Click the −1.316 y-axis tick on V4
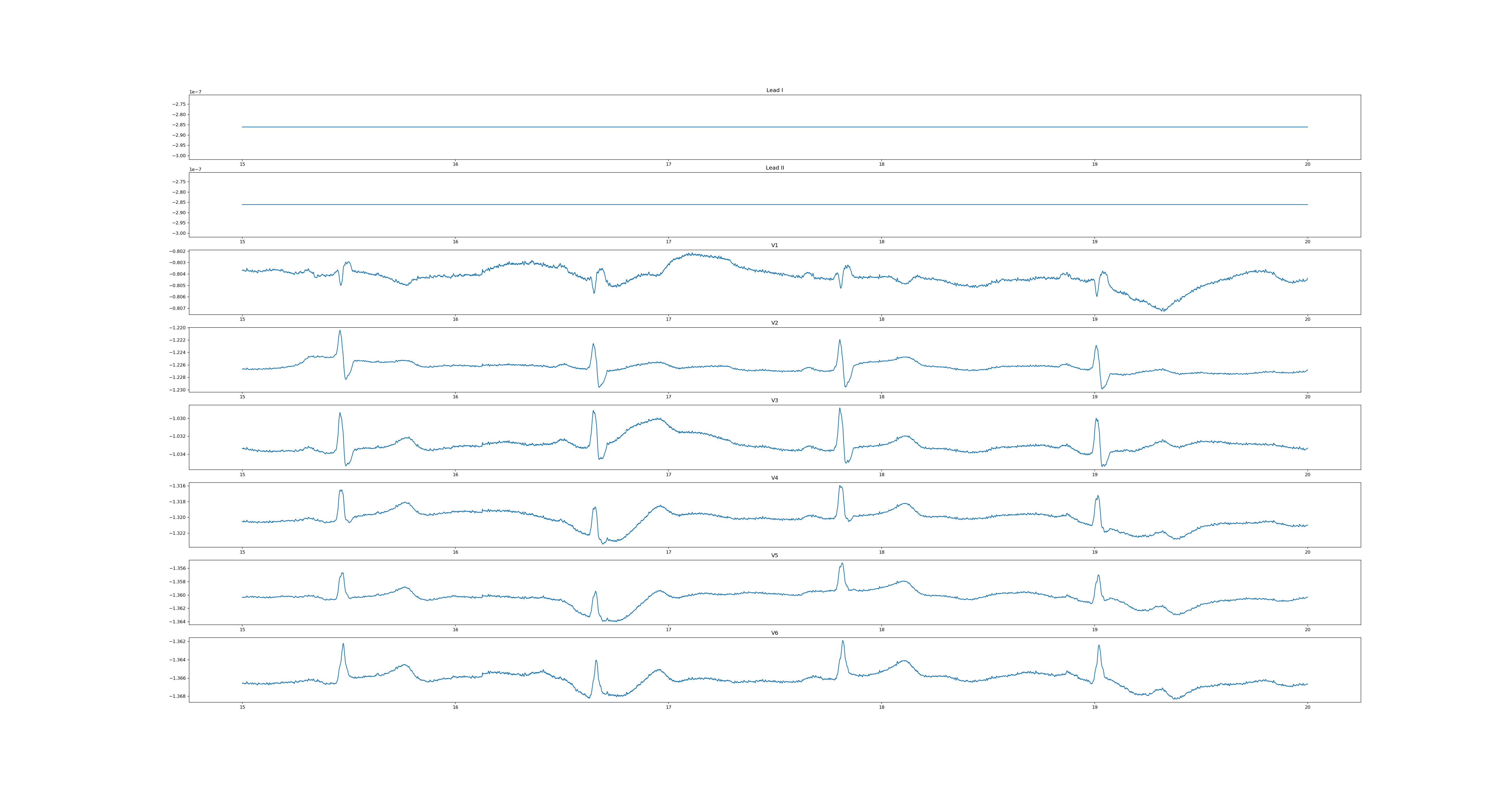1512x789 pixels. (178, 486)
